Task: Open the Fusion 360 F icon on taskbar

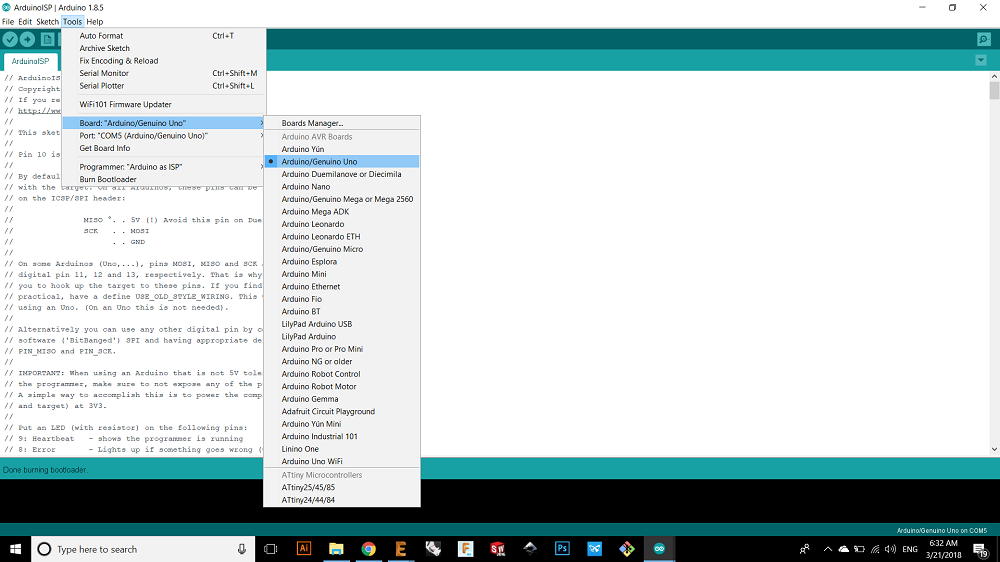Action: [x=466, y=549]
